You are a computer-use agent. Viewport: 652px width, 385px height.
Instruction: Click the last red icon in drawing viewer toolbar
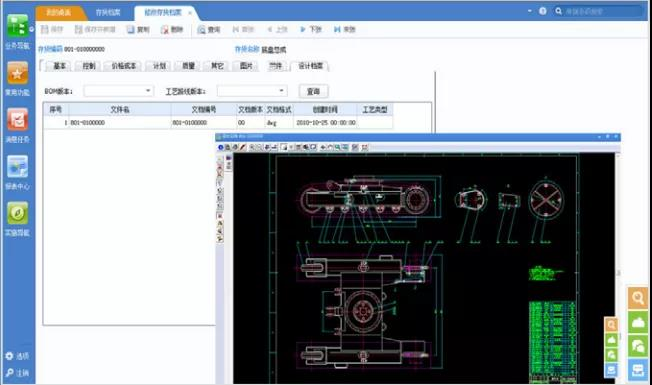click(x=365, y=147)
